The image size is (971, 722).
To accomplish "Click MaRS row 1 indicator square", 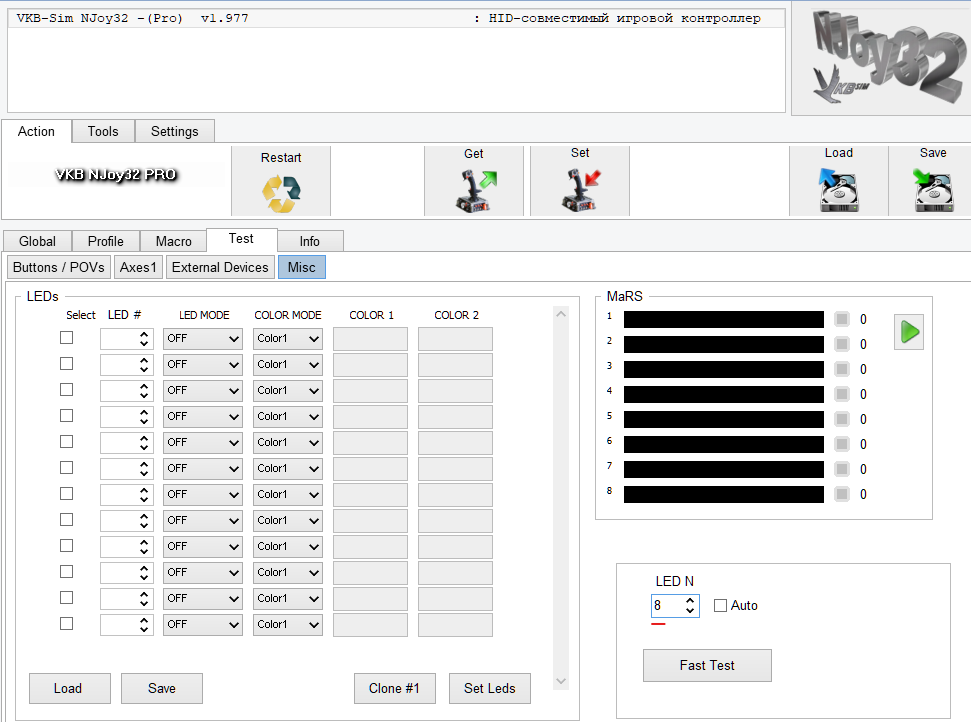I will click(x=842, y=319).
